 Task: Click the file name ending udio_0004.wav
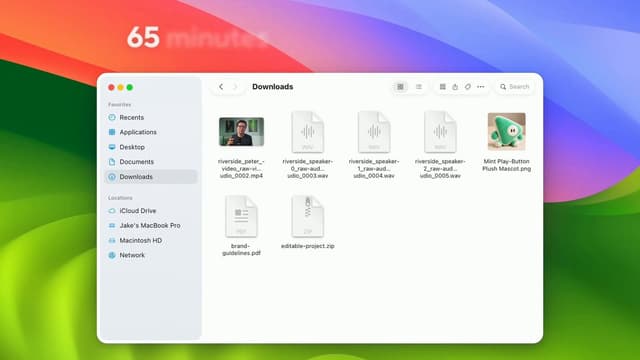coord(374,169)
